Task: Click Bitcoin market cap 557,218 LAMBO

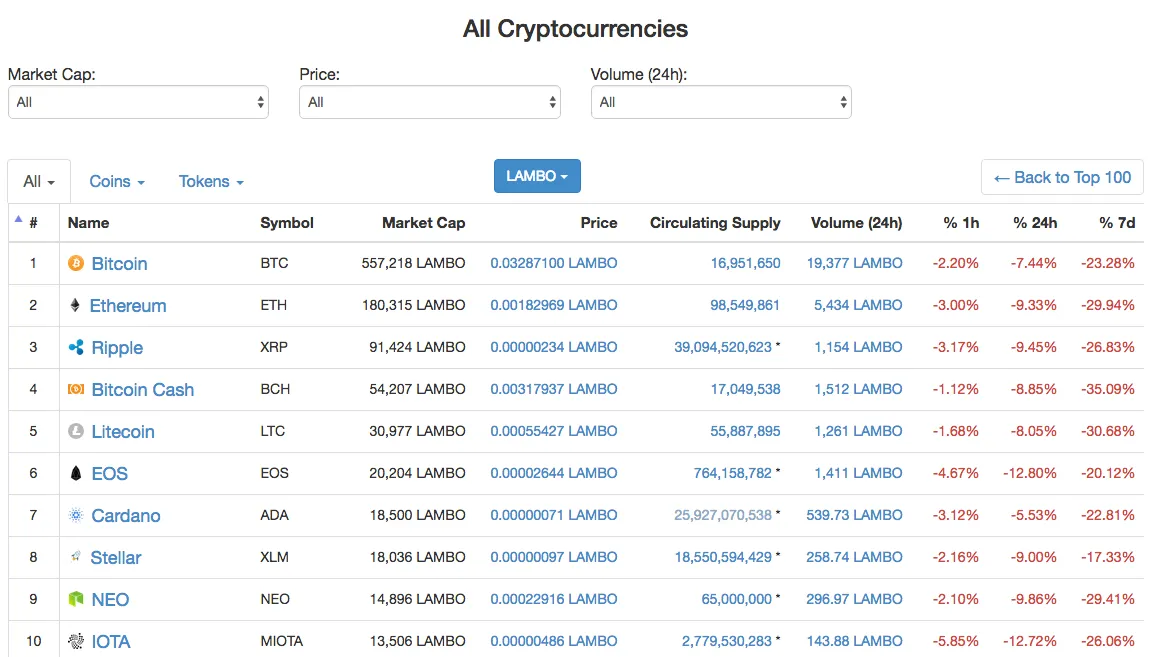Action: (x=414, y=263)
